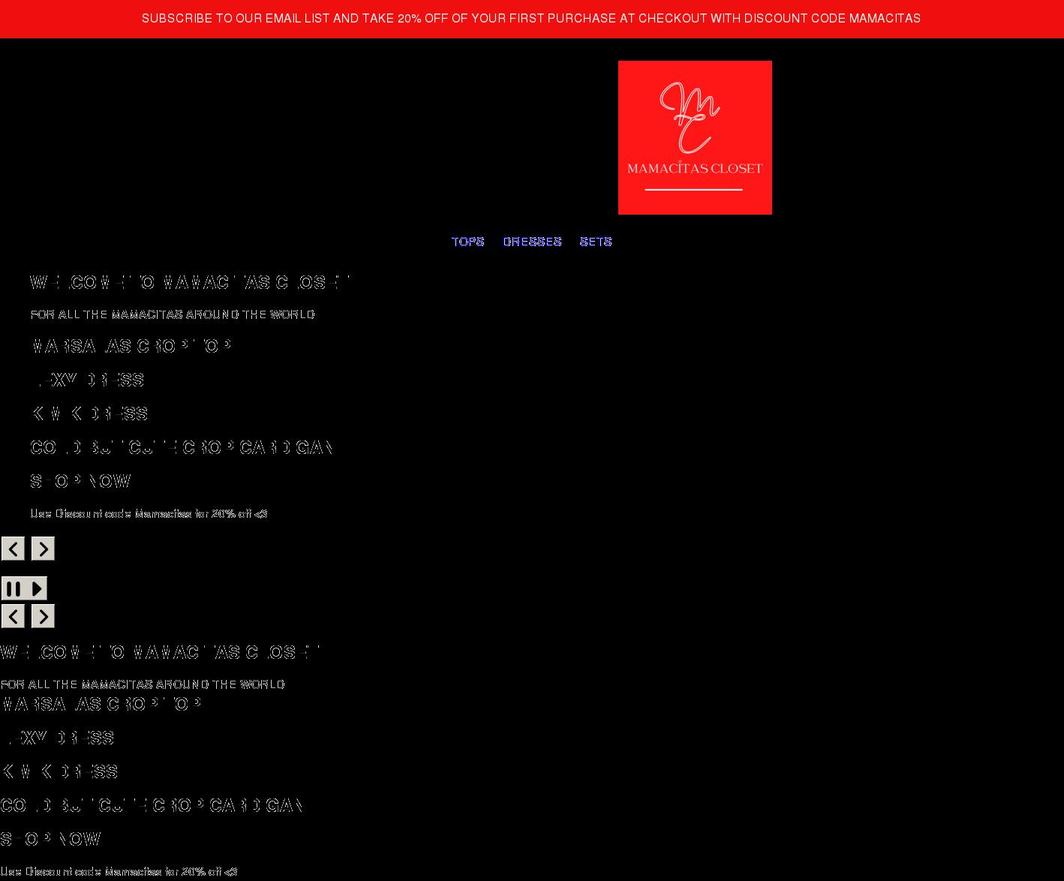Click the previous-slide arrow above the pause button
This screenshot has height=881, width=1064.
[13, 548]
